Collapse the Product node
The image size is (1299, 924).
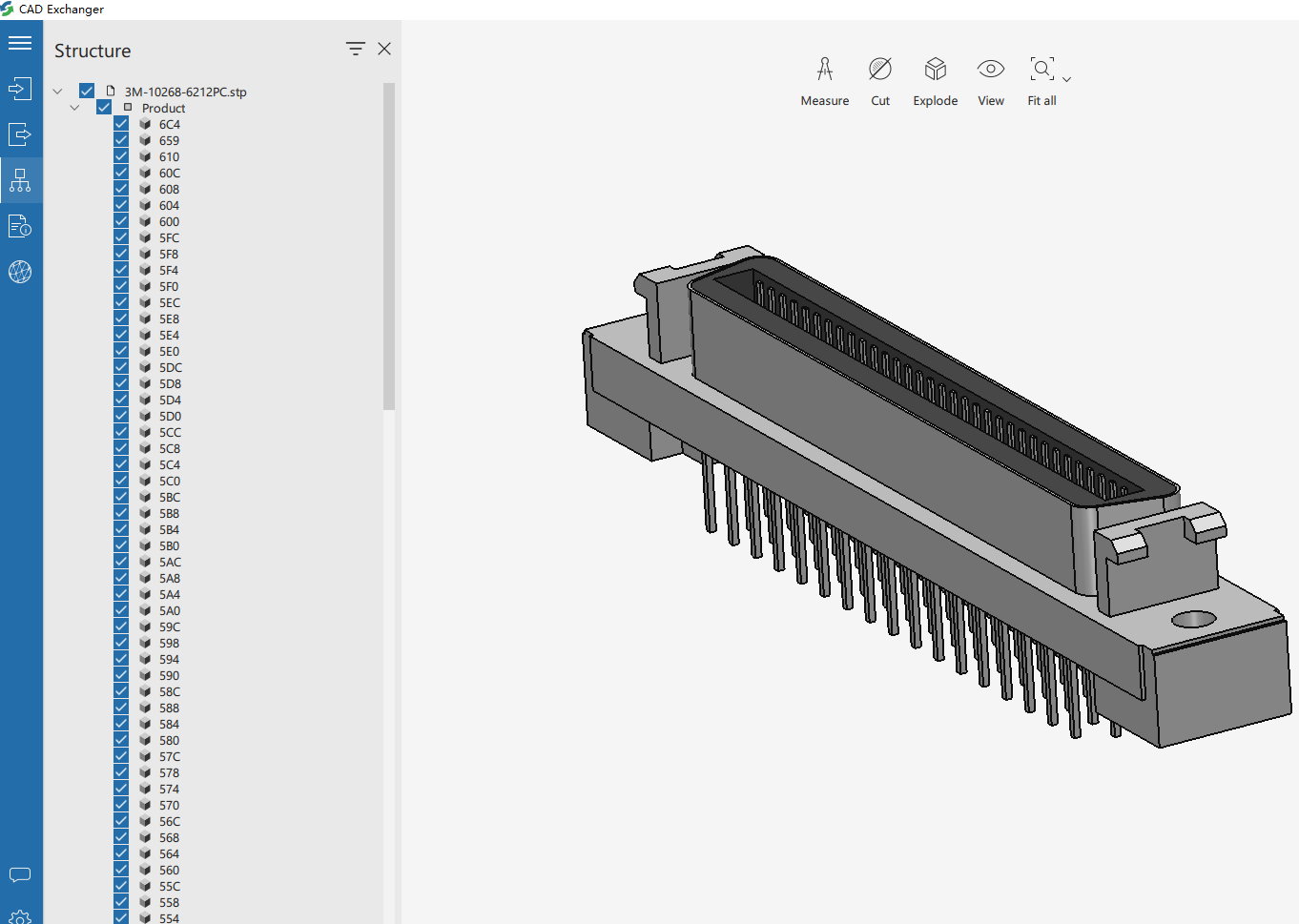(x=74, y=108)
